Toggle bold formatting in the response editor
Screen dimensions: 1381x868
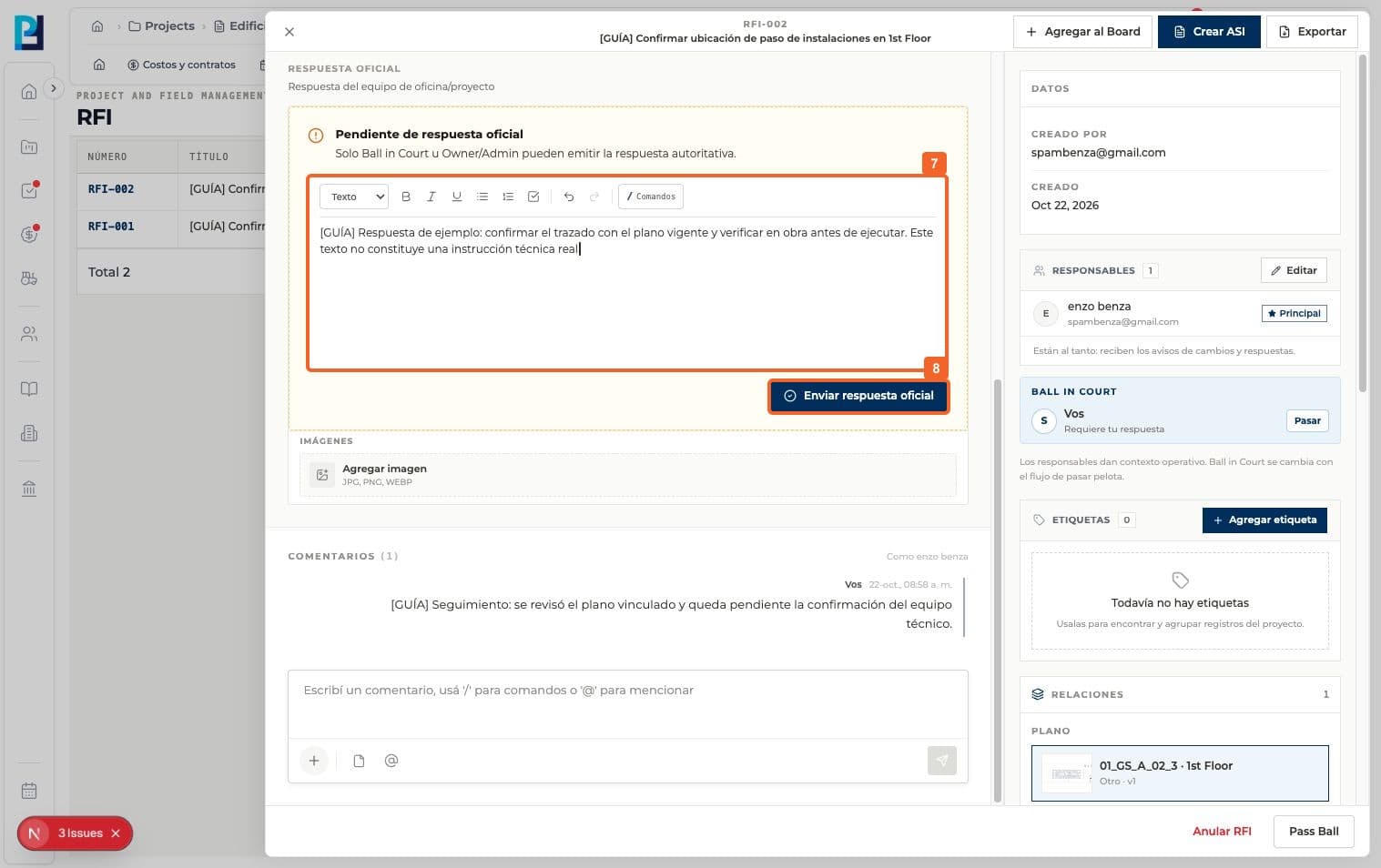pyautogui.click(x=406, y=197)
